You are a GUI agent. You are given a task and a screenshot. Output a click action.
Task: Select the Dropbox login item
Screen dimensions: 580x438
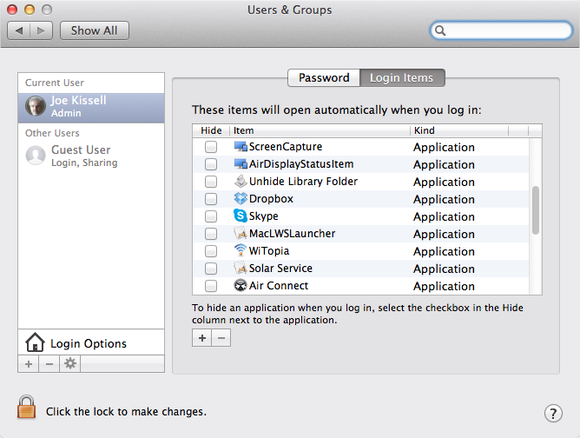(x=361, y=199)
